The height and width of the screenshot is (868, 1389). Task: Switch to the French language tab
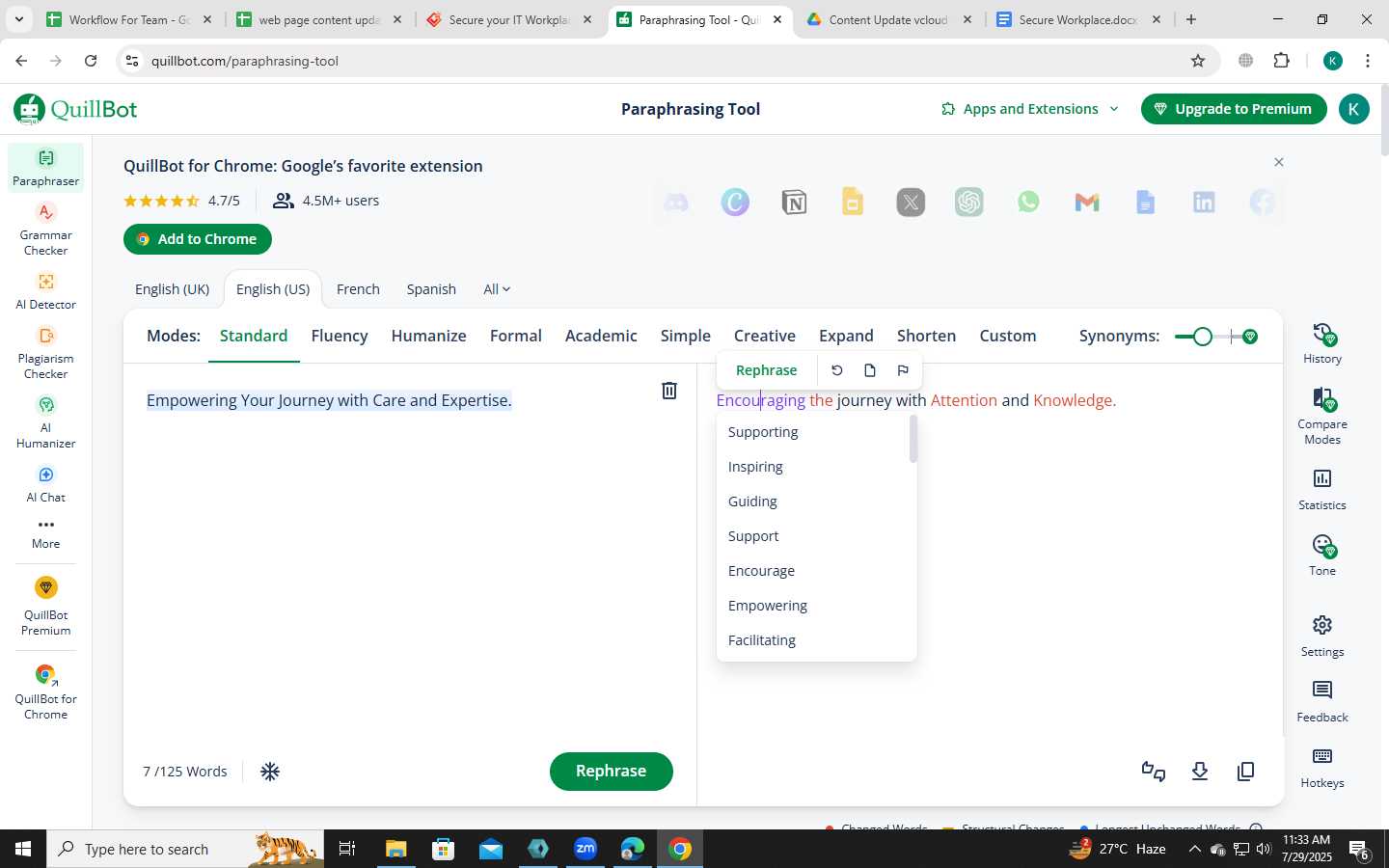pyautogui.click(x=358, y=289)
